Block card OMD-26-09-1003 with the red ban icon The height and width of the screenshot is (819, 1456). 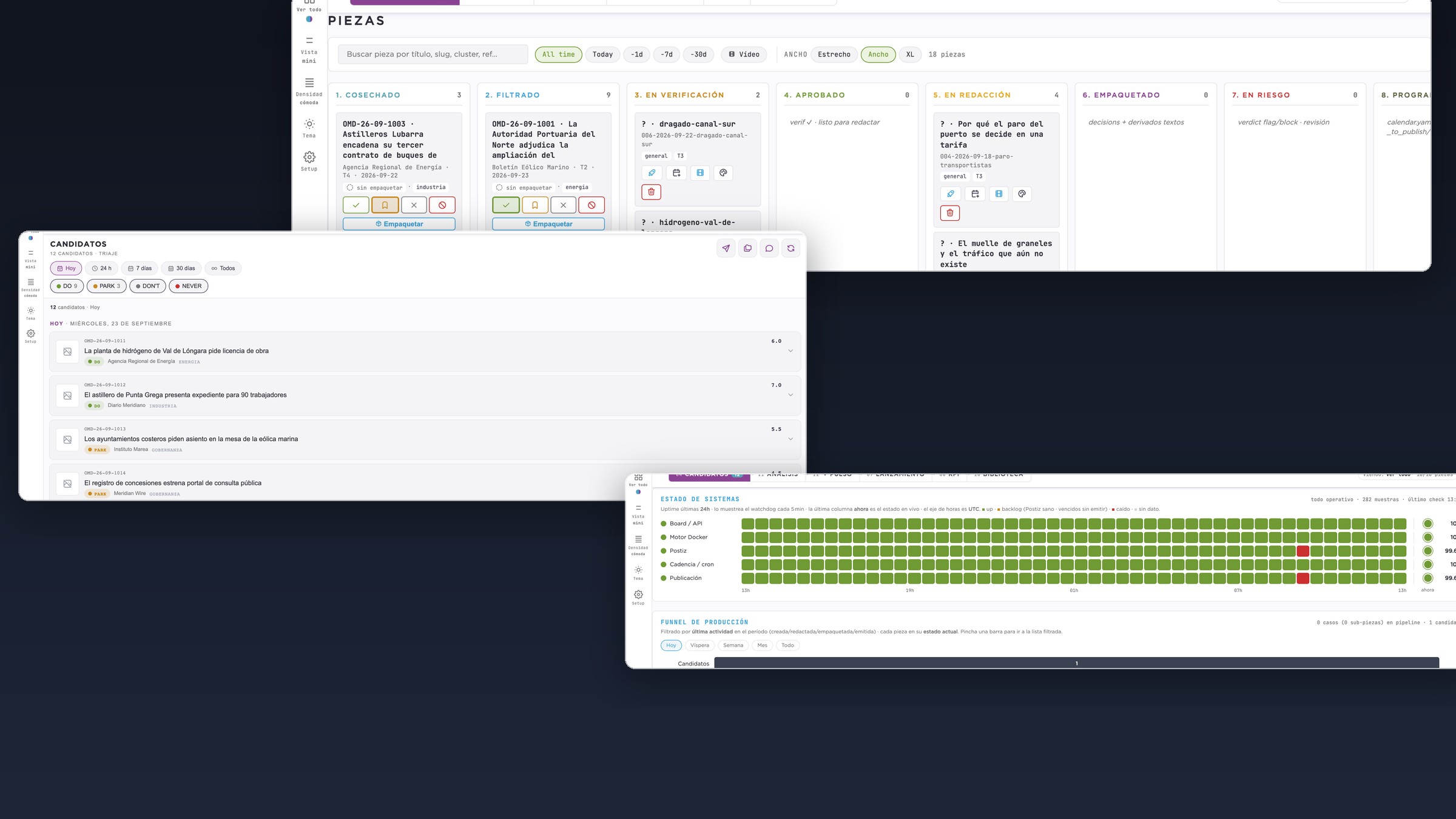click(442, 205)
